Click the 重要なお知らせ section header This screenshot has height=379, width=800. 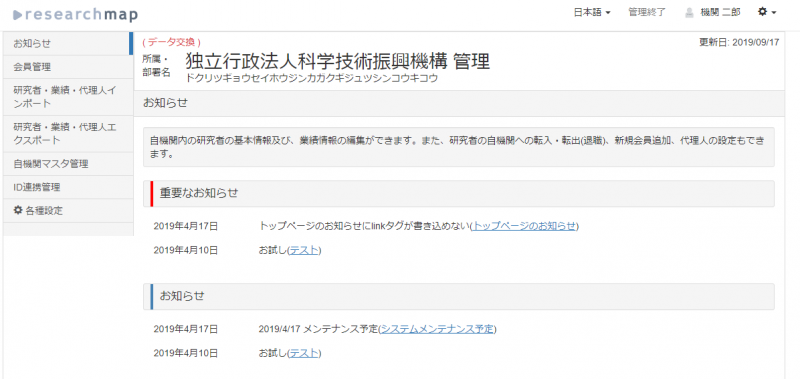(459, 193)
